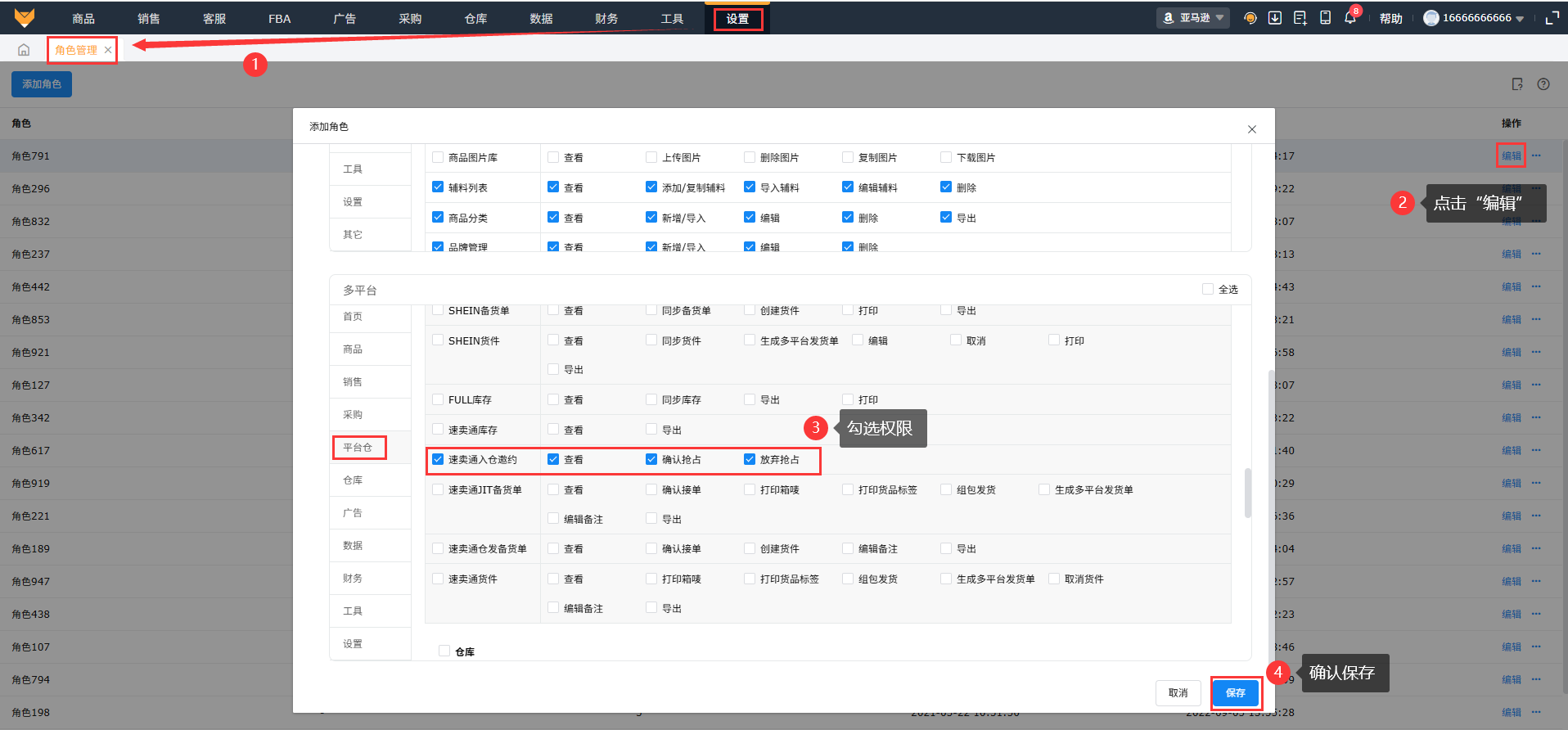
Task: Click the add note icon in header
Action: pos(1300,18)
